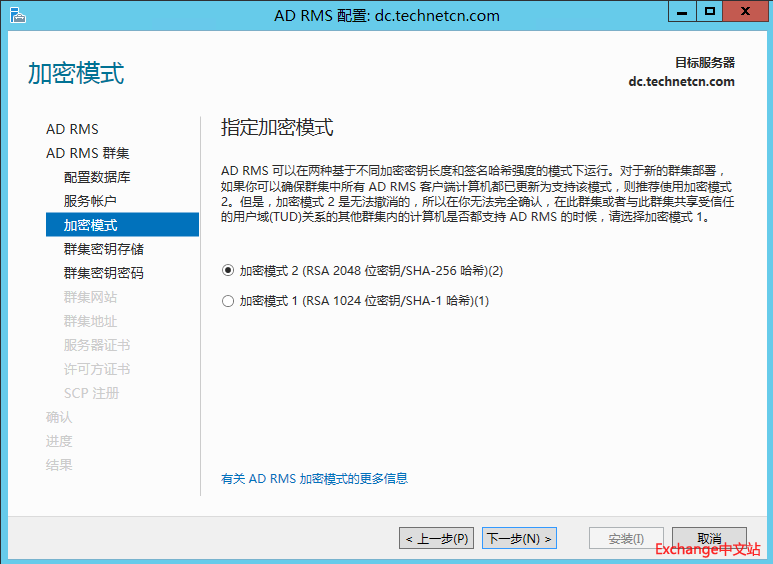Click the disabled 安装(I) install button

tap(626, 539)
